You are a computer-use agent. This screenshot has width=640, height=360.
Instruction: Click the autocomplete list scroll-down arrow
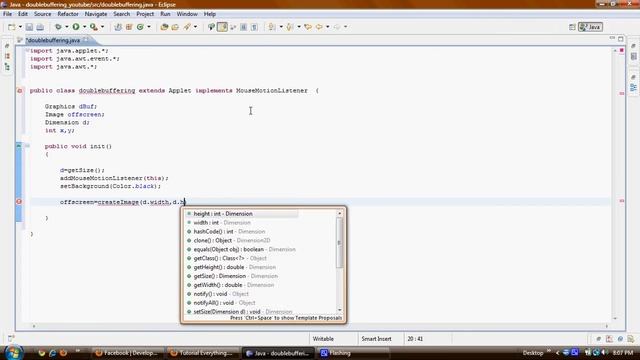[x=340, y=310]
